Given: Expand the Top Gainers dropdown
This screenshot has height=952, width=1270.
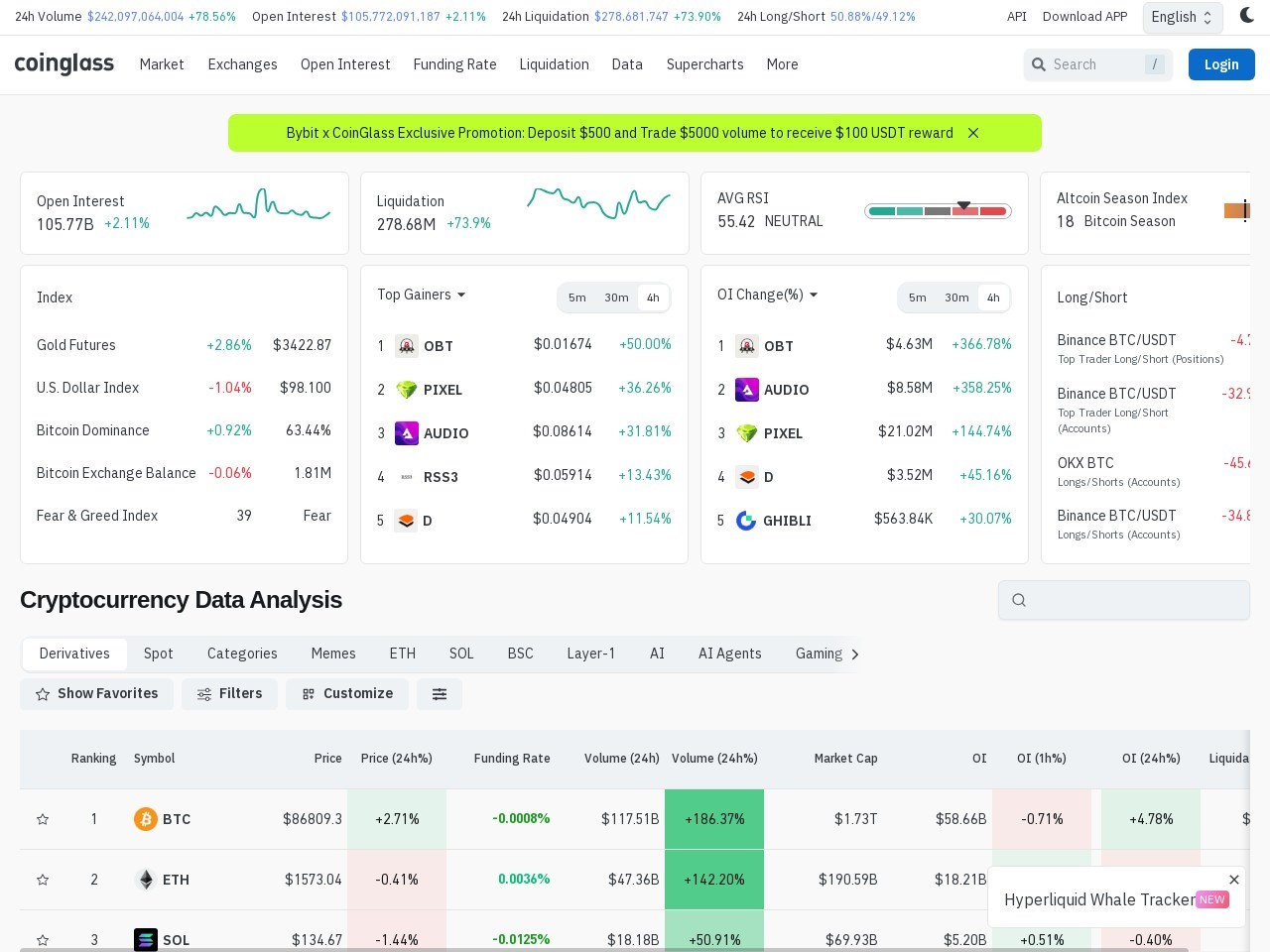Looking at the screenshot, I should [x=421, y=295].
